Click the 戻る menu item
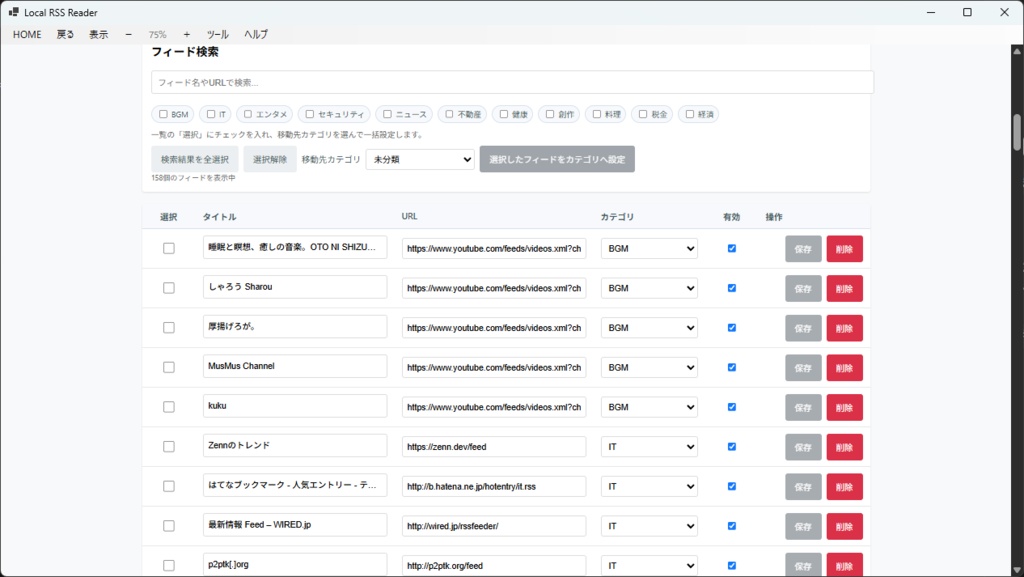Image resolution: width=1024 pixels, height=577 pixels. 65,35
